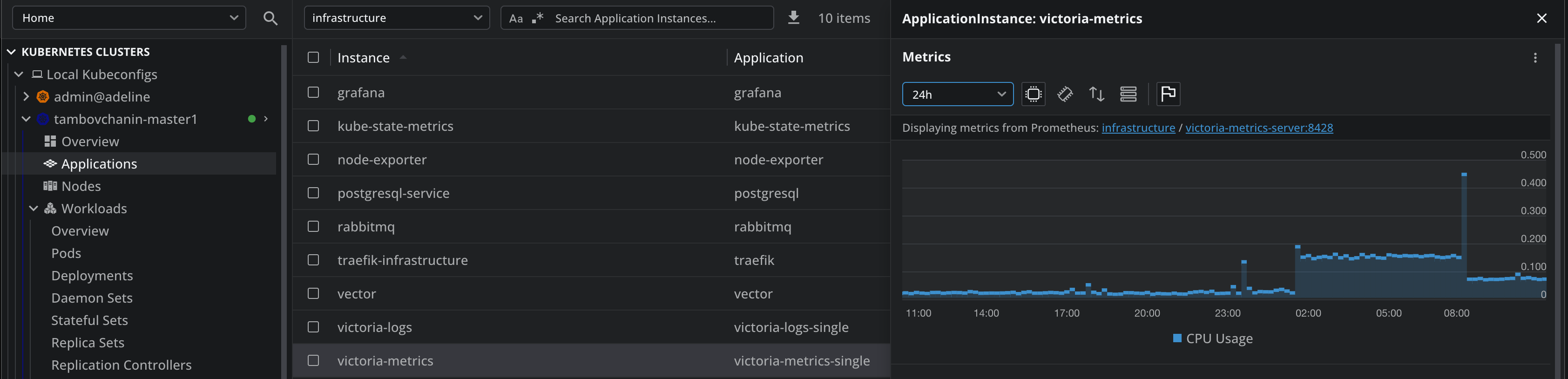Open the Filesystem storage metrics icon

click(1128, 95)
